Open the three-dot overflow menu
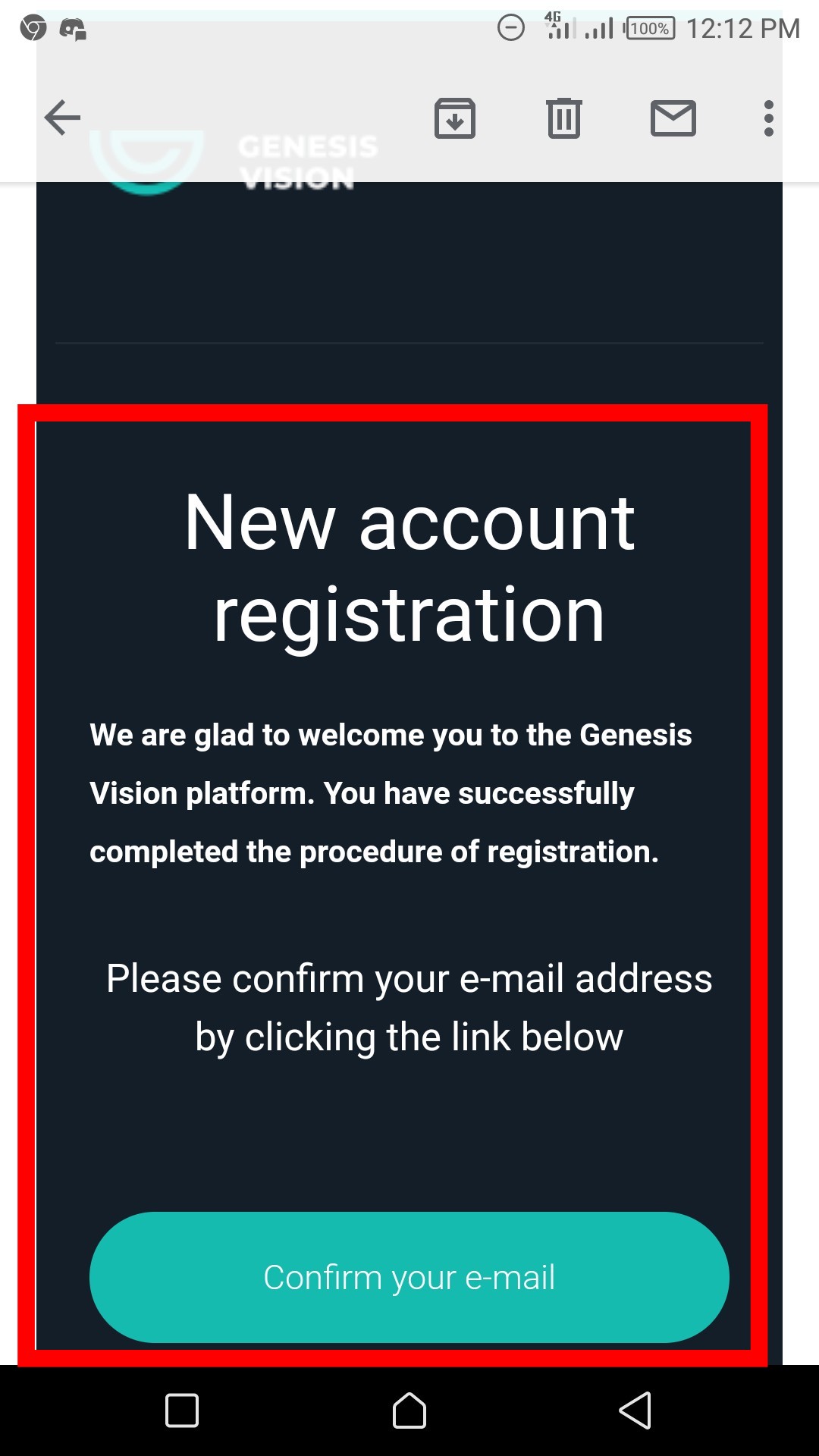The width and height of the screenshot is (819, 1456). click(x=769, y=118)
